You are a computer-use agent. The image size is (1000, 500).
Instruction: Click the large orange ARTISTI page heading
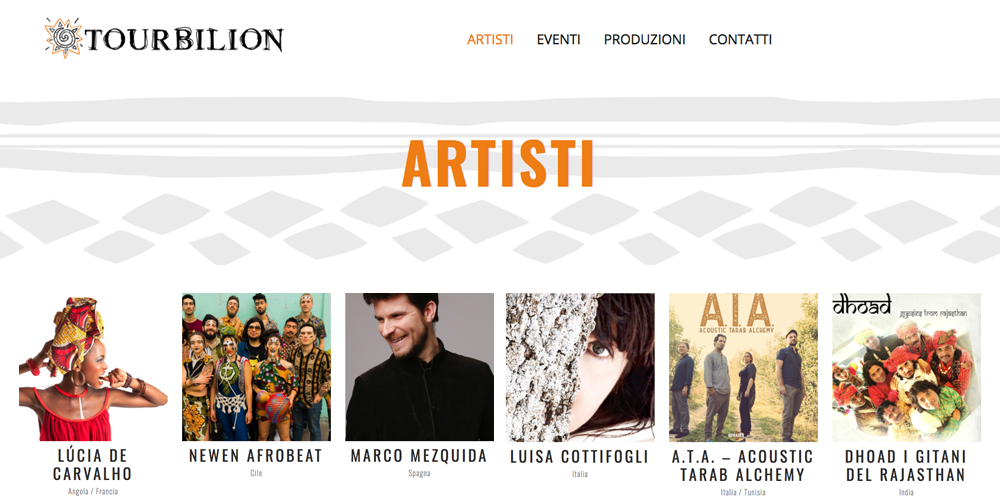[x=498, y=163]
